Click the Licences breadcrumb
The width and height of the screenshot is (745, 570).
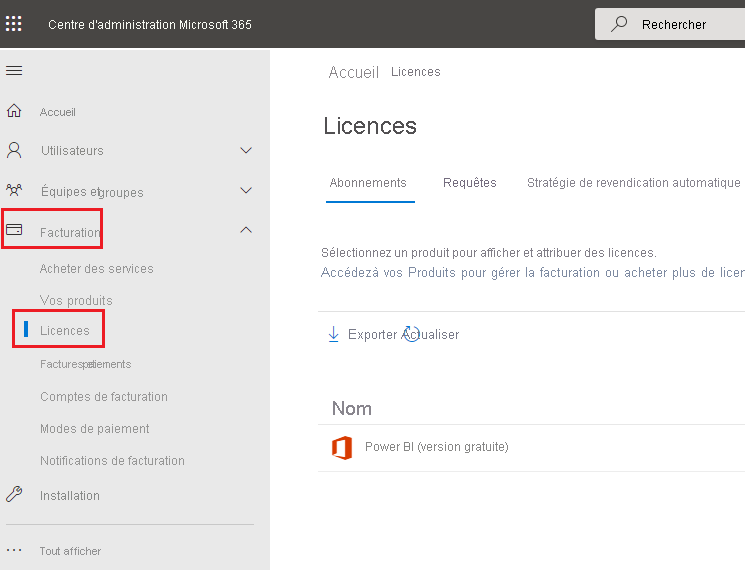pos(416,72)
